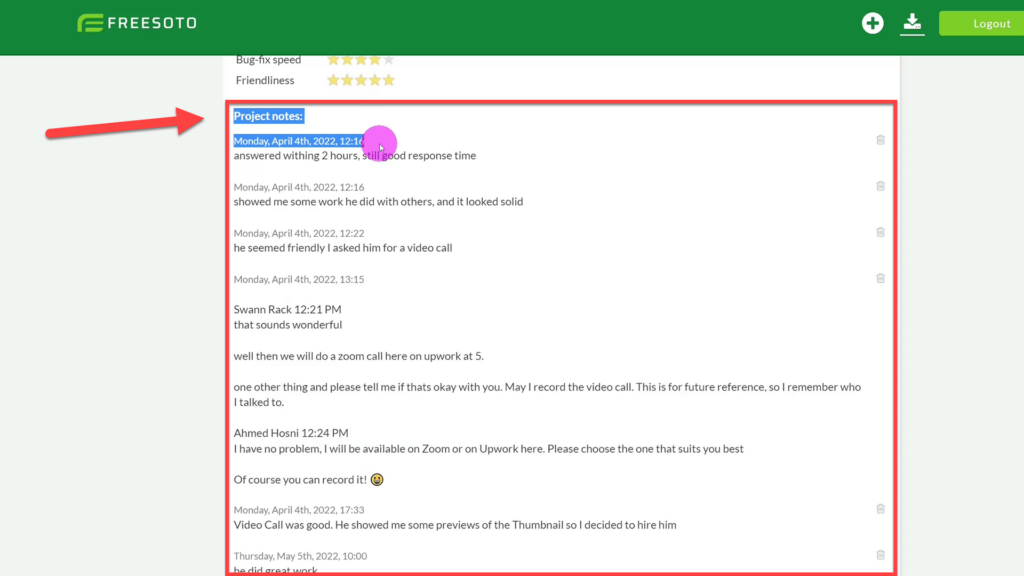Click the download icon in the header
The image size is (1024, 576).
point(912,24)
